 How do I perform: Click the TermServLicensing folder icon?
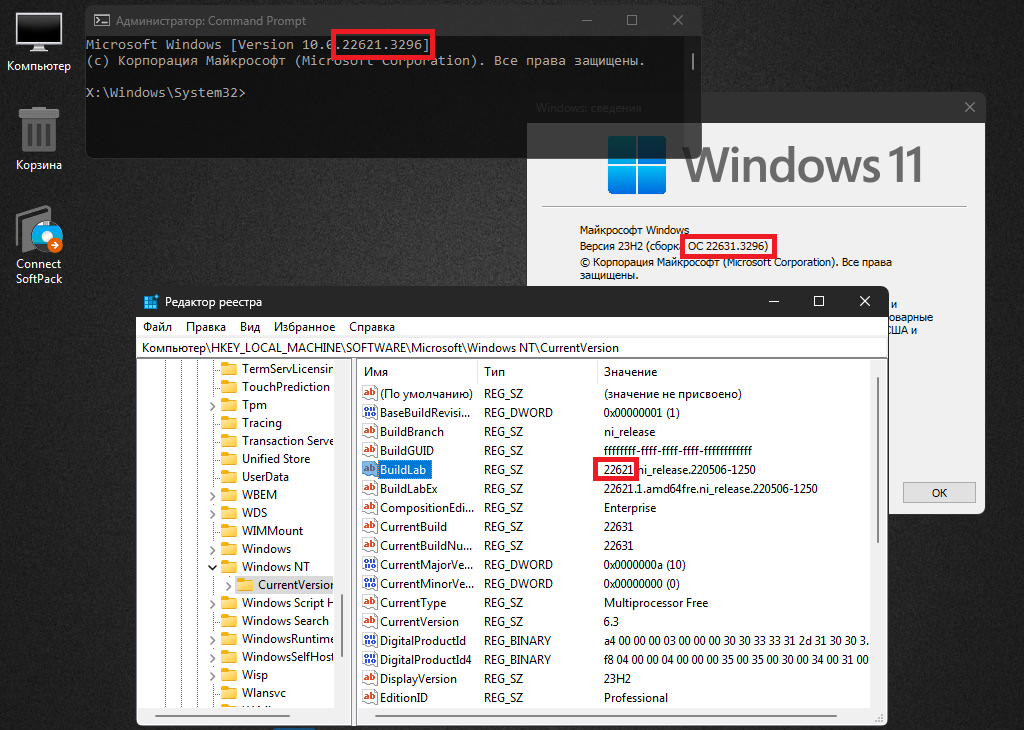pos(229,369)
